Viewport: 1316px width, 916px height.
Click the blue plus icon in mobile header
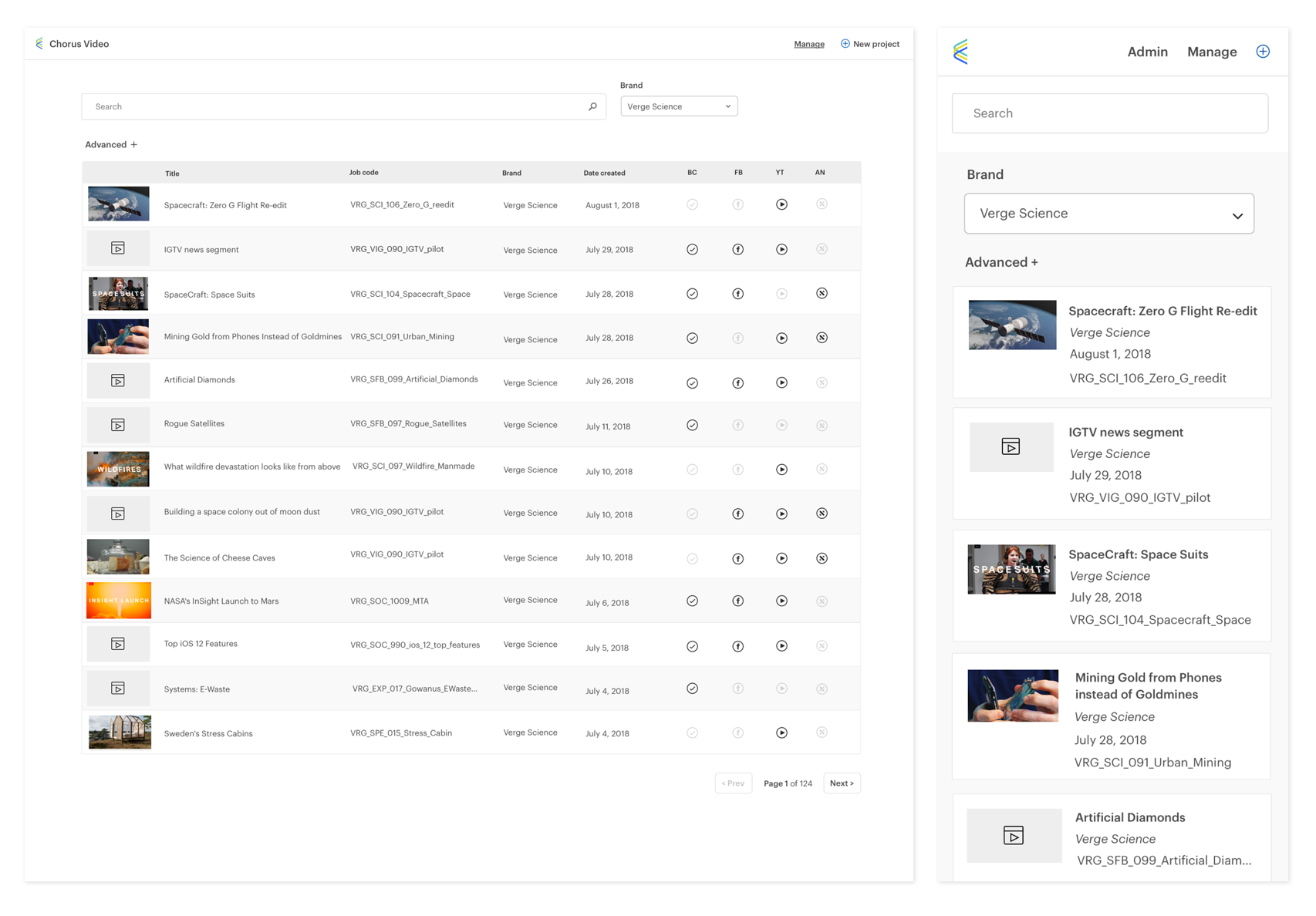click(x=1263, y=52)
